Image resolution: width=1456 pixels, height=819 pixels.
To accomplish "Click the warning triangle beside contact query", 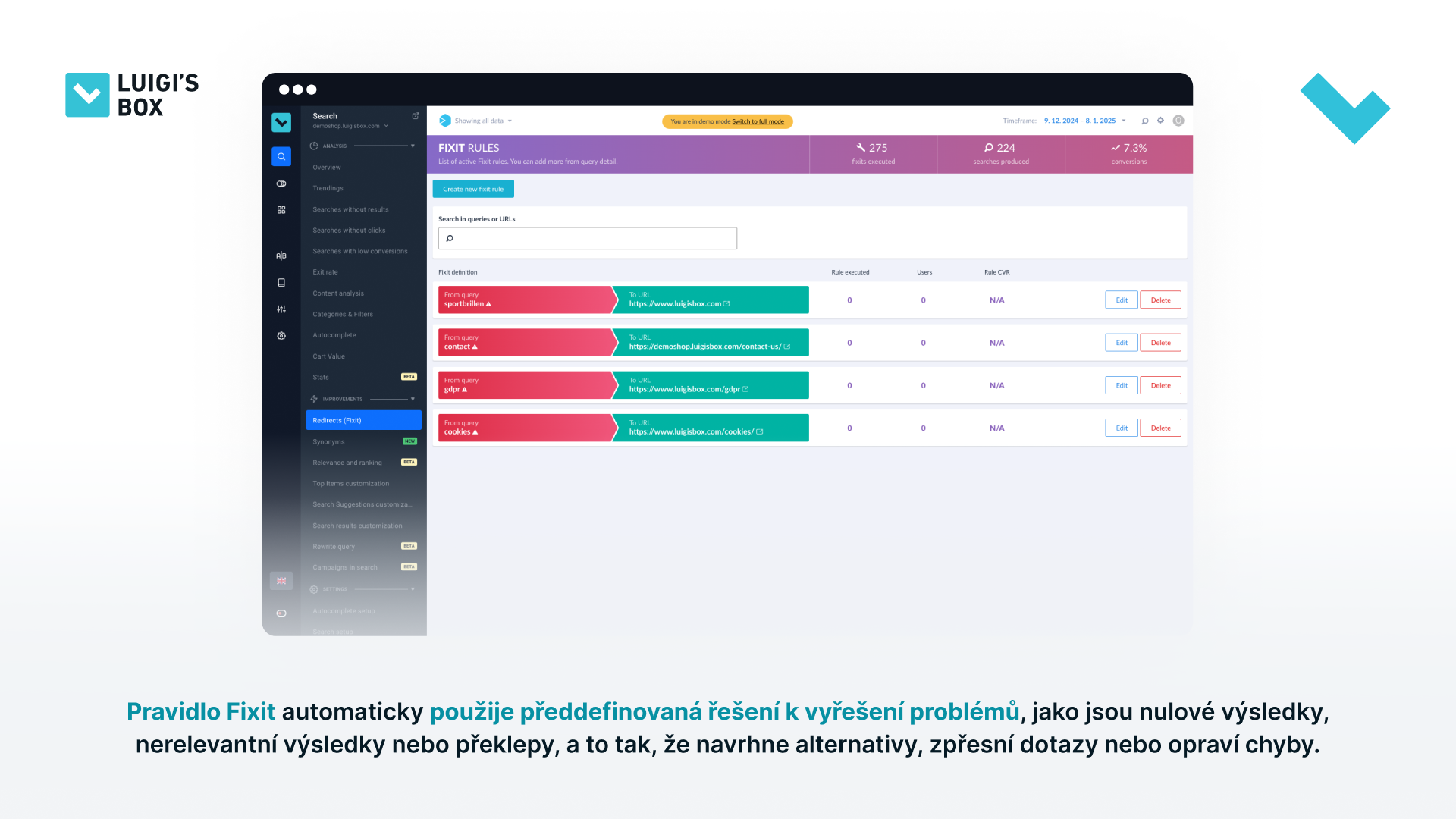I will 475,347.
